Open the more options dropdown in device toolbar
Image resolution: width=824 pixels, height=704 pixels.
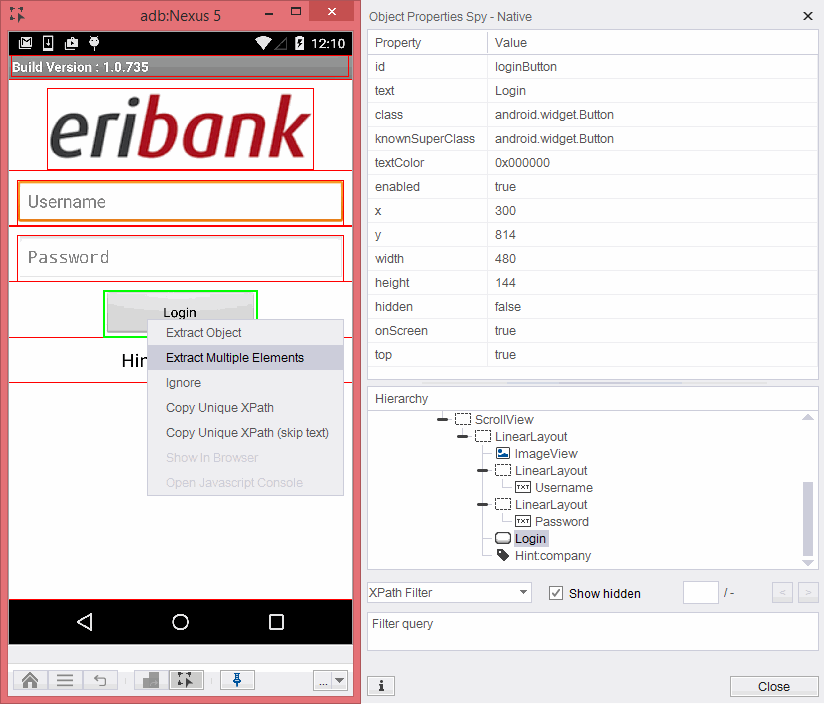pos(330,680)
